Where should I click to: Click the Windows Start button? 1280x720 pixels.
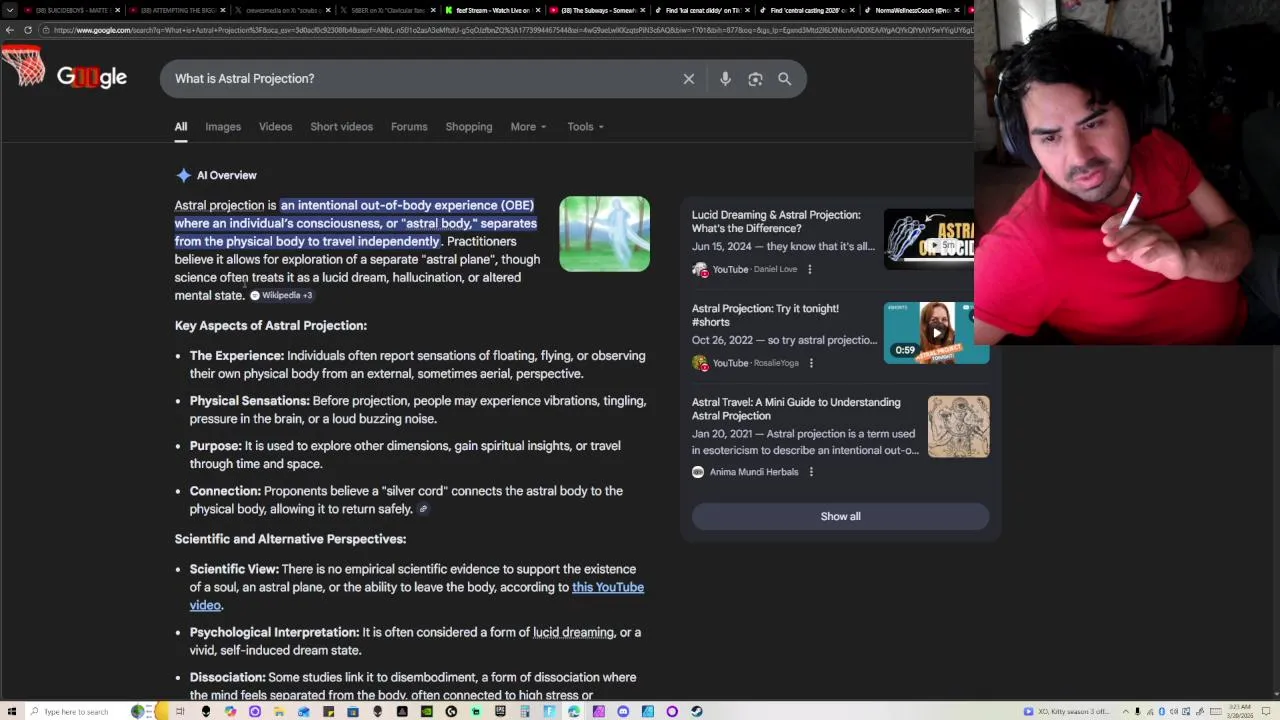click(11, 711)
